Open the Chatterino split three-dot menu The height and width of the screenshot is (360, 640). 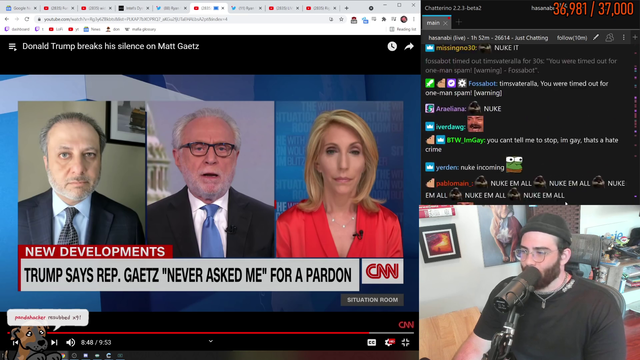(x=623, y=38)
